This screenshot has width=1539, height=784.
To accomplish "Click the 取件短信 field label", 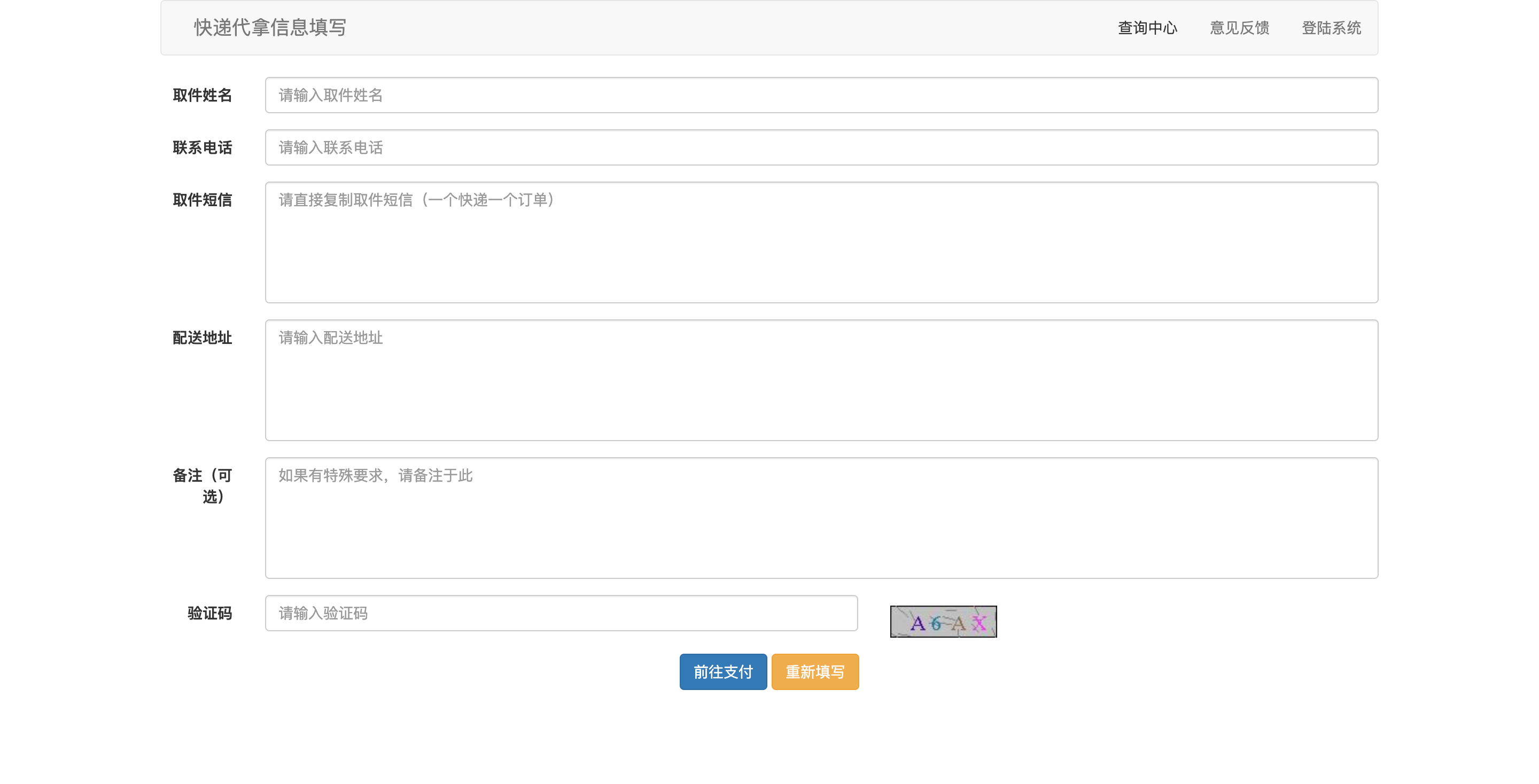I will point(202,200).
